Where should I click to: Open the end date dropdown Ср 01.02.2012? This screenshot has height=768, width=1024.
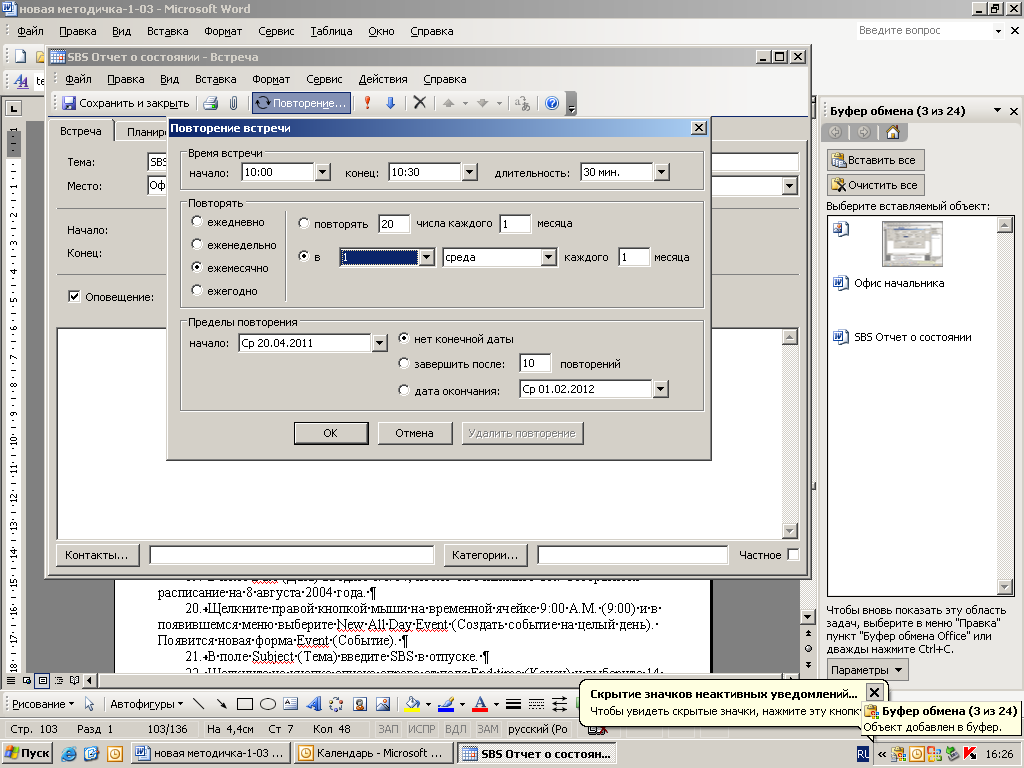[x=661, y=389]
